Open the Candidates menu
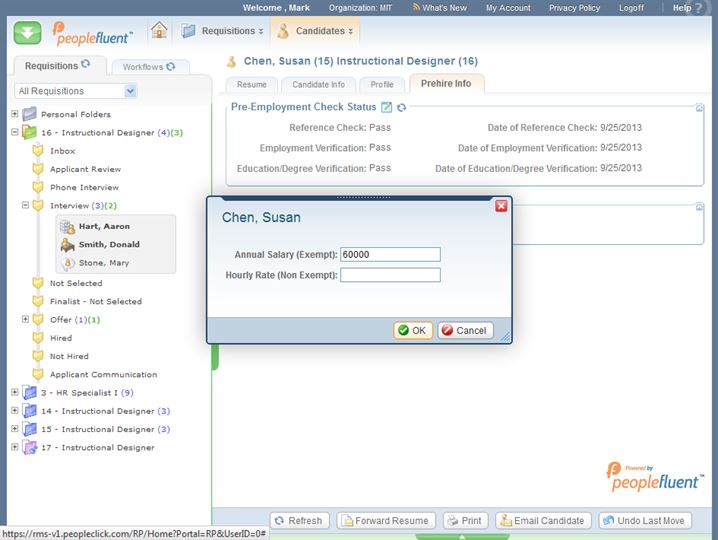Viewport: 718px width, 540px height. pyautogui.click(x=315, y=31)
